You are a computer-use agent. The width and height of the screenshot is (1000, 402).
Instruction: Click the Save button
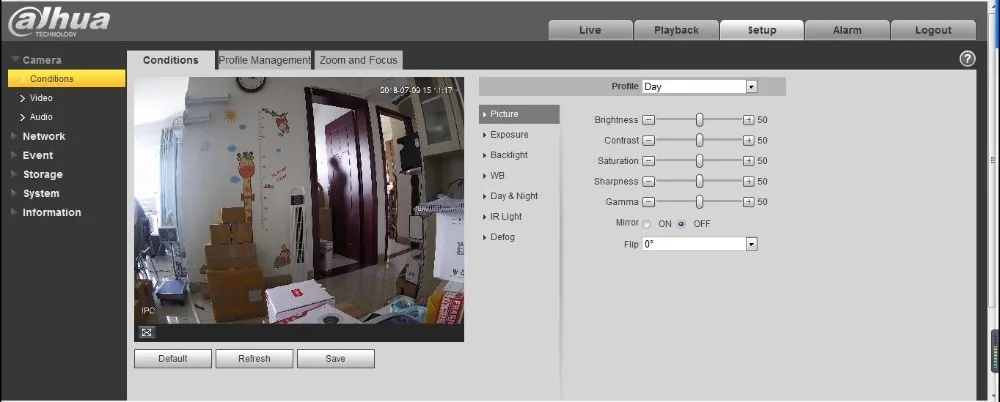(x=335, y=359)
